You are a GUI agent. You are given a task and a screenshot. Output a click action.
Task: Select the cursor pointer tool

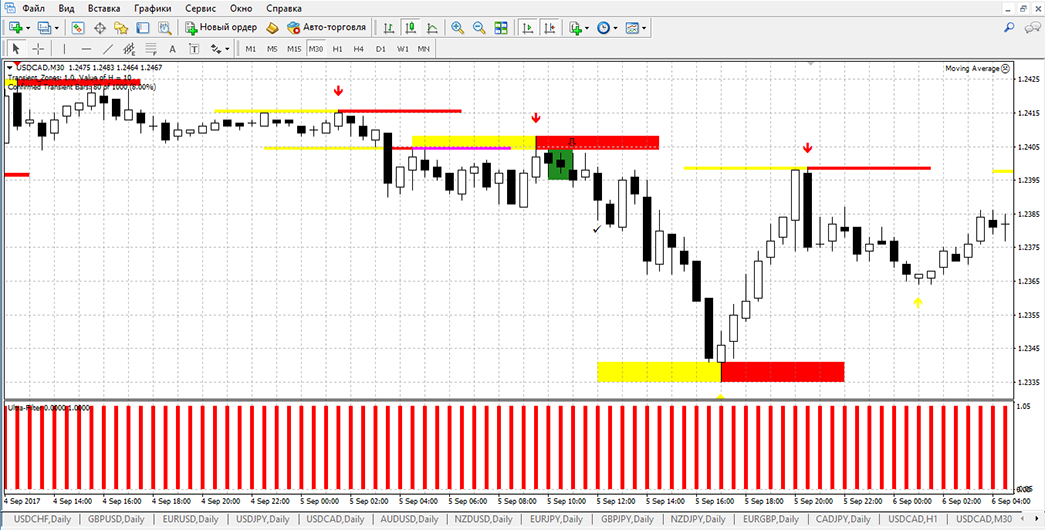16,49
